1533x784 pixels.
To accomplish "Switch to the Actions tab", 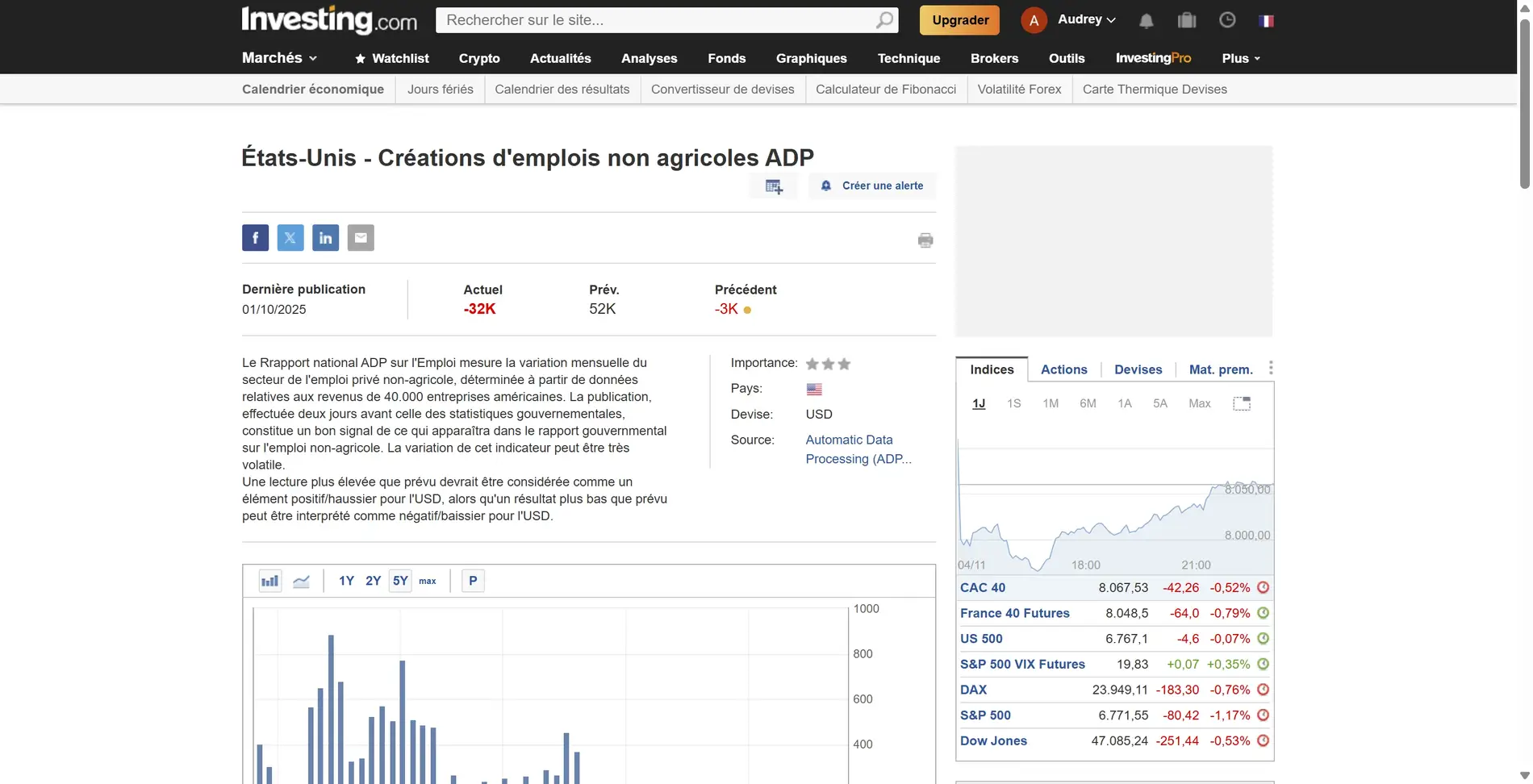I will 1063,369.
